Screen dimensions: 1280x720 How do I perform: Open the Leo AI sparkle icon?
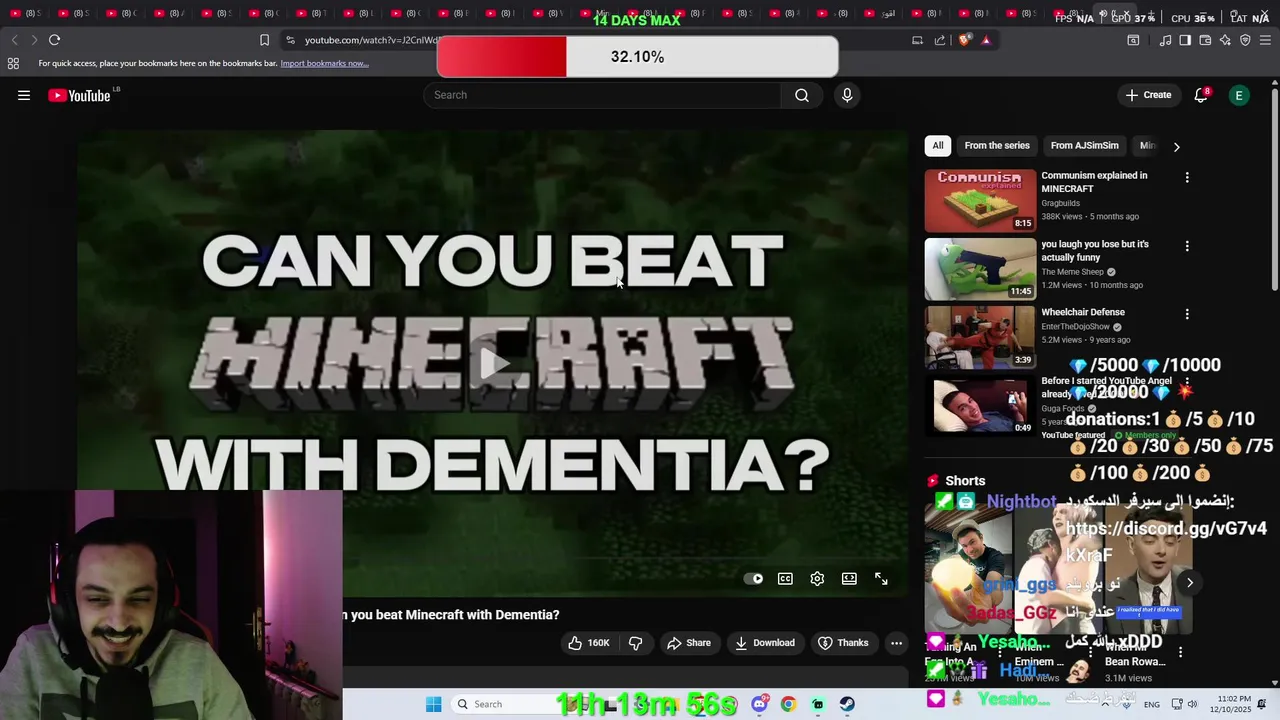click(1225, 40)
